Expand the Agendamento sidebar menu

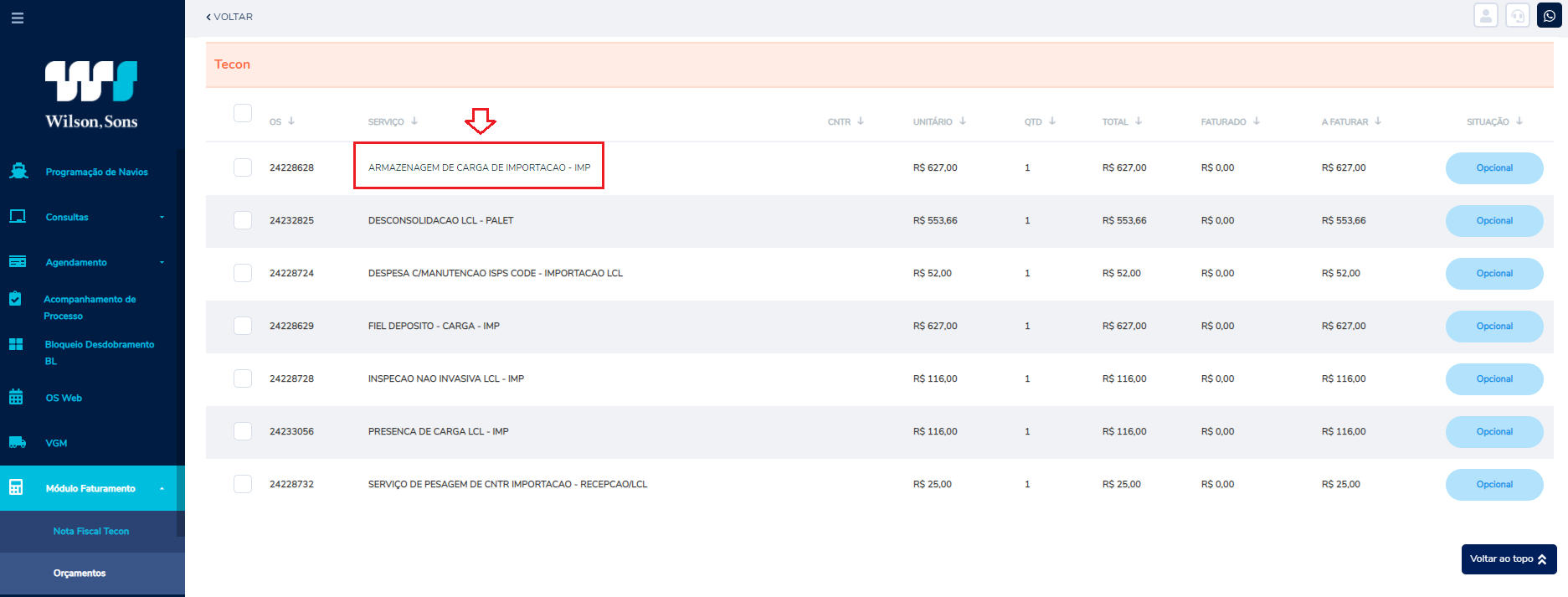[92, 262]
